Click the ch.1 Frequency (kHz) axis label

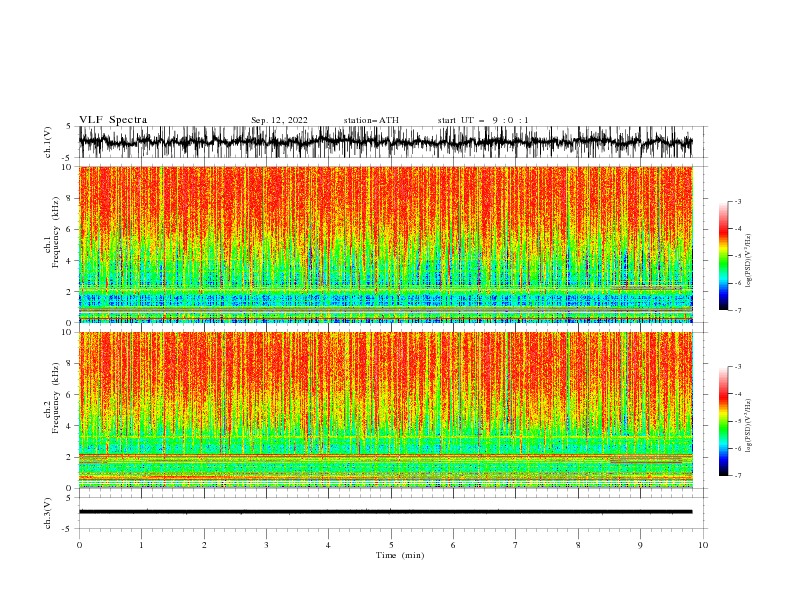pyautogui.click(x=52, y=233)
